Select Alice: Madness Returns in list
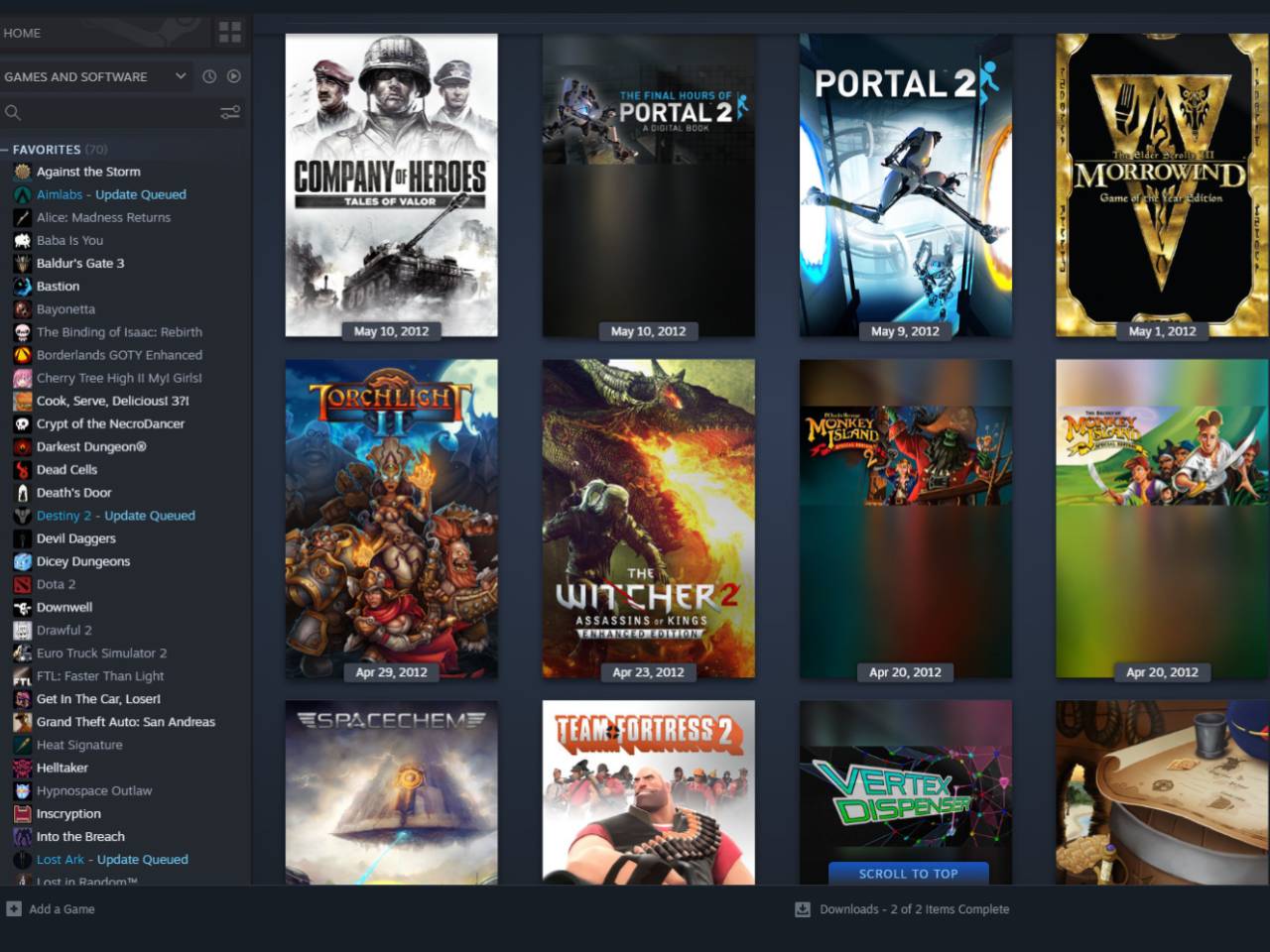1270x952 pixels. pyautogui.click(x=103, y=217)
